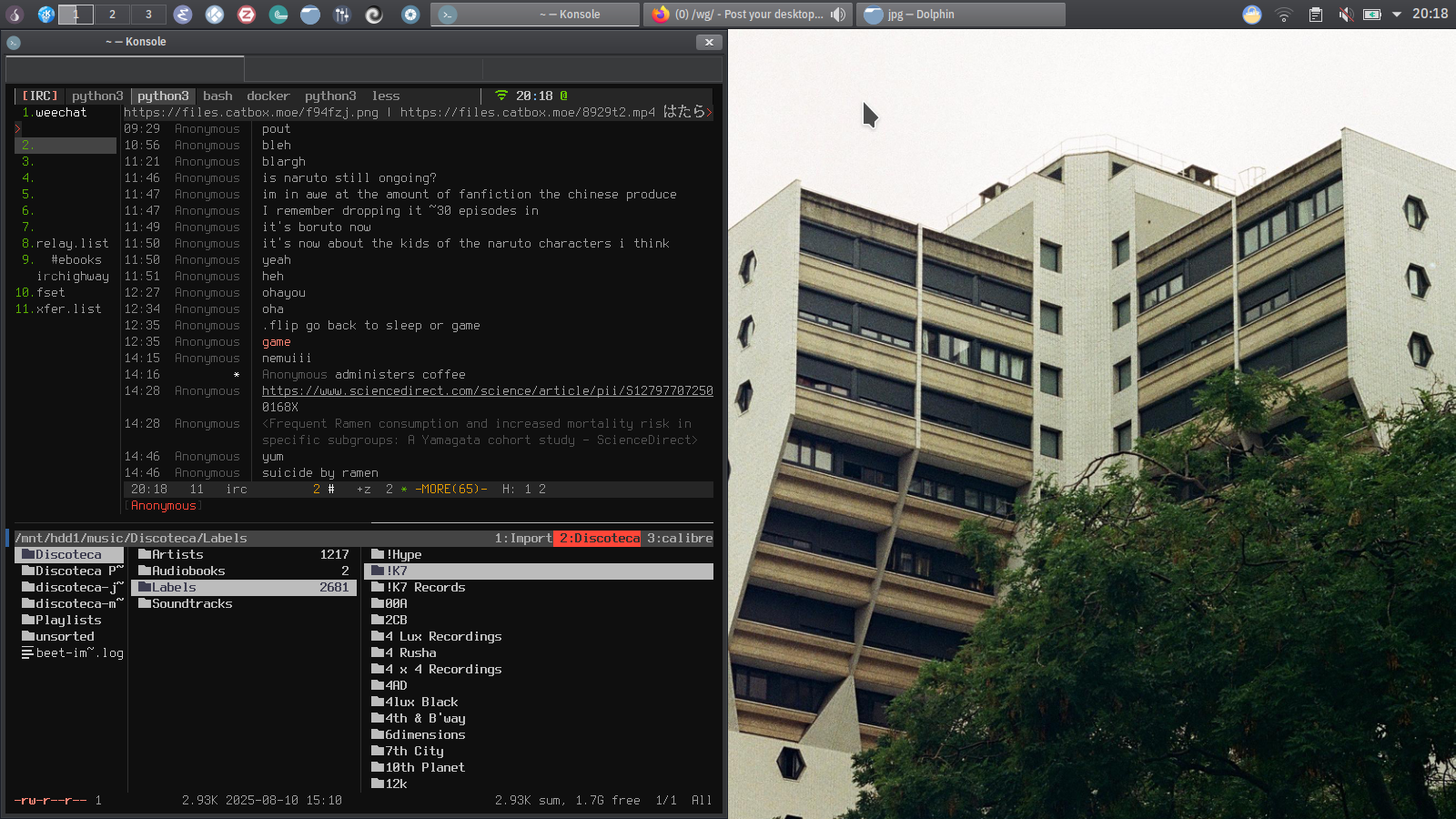Select the Soundtracks folder in ranger
1456x819 pixels.
(244, 603)
